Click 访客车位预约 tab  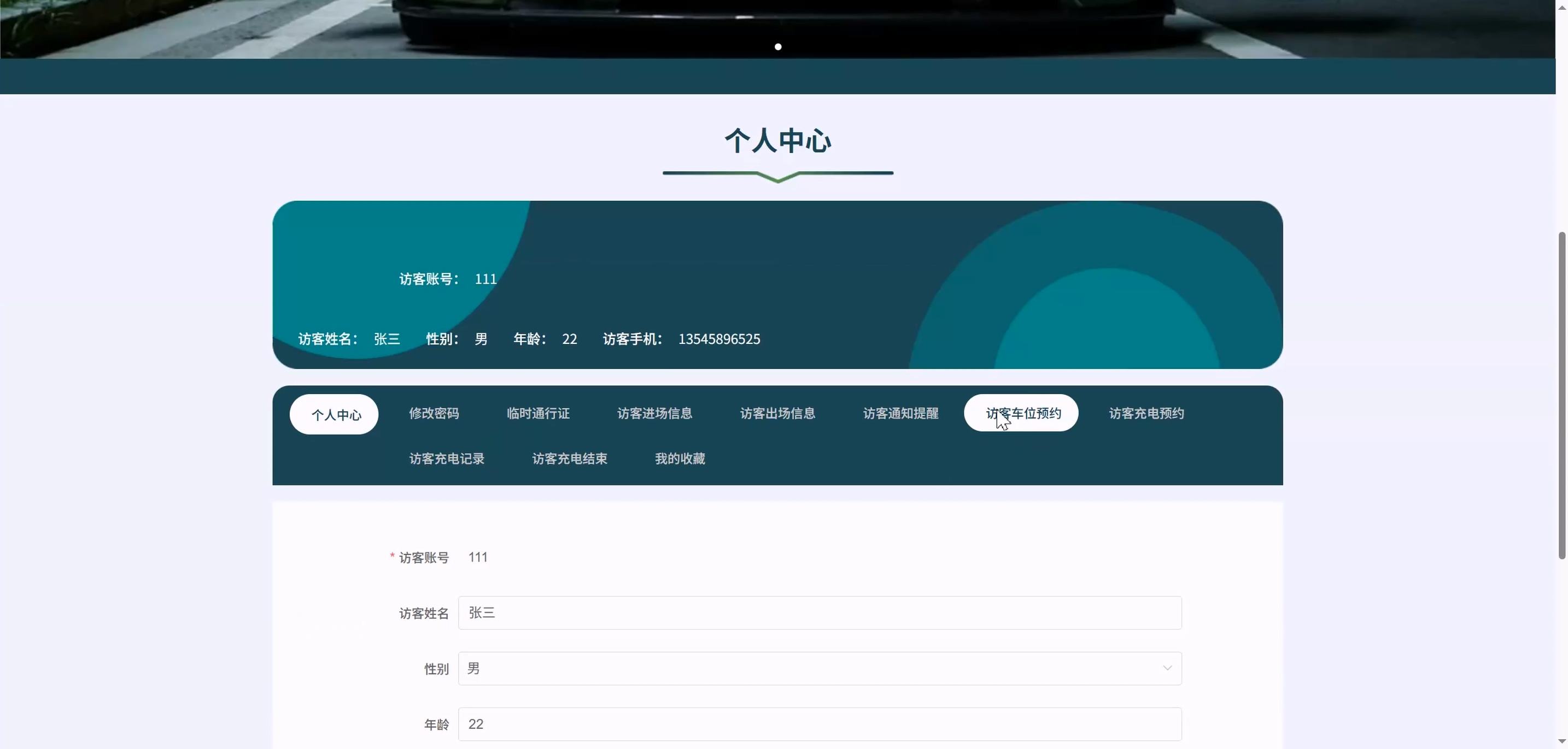coord(1021,413)
